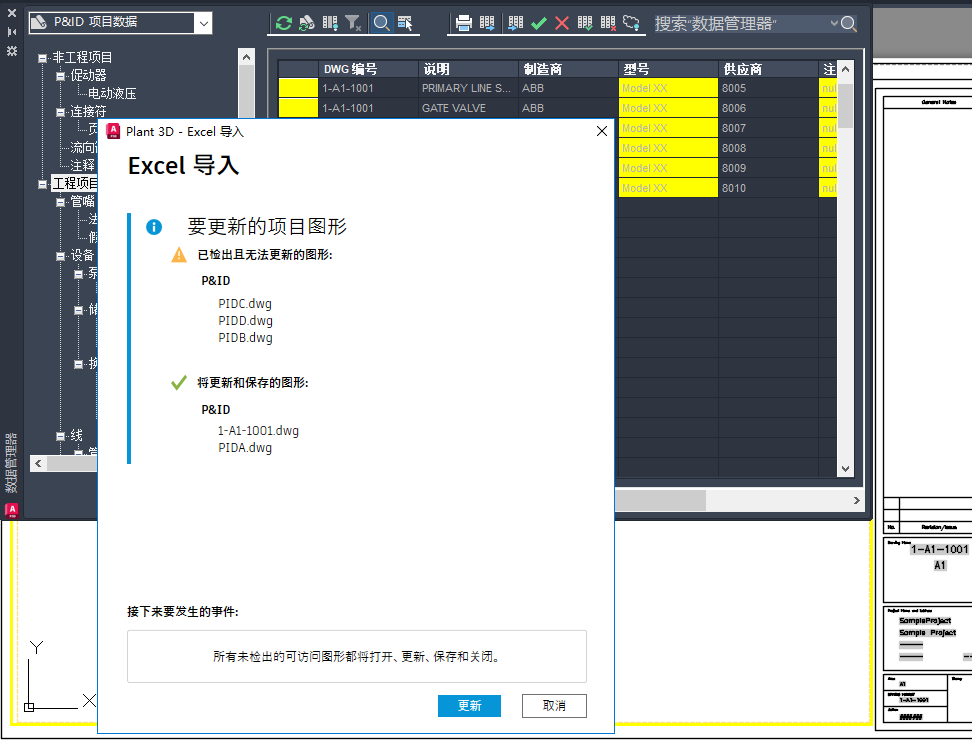Collapse the 线 tree node
The image size is (972, 741).
point(60,435)
